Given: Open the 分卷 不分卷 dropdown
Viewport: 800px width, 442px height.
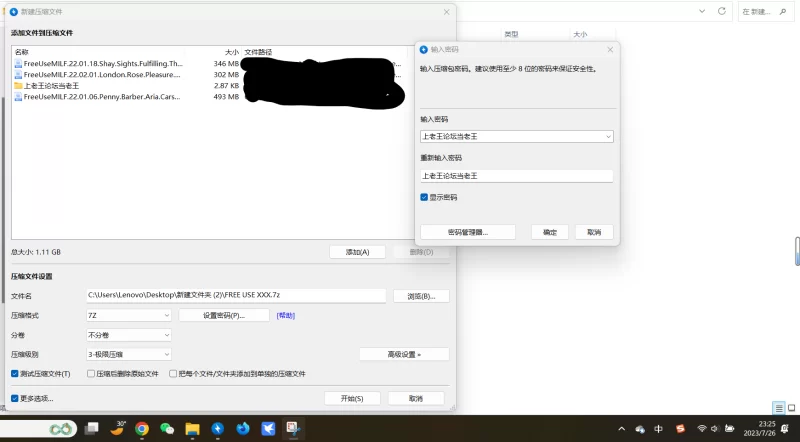Looking at the screenshot, I should (x=129, y=335).
